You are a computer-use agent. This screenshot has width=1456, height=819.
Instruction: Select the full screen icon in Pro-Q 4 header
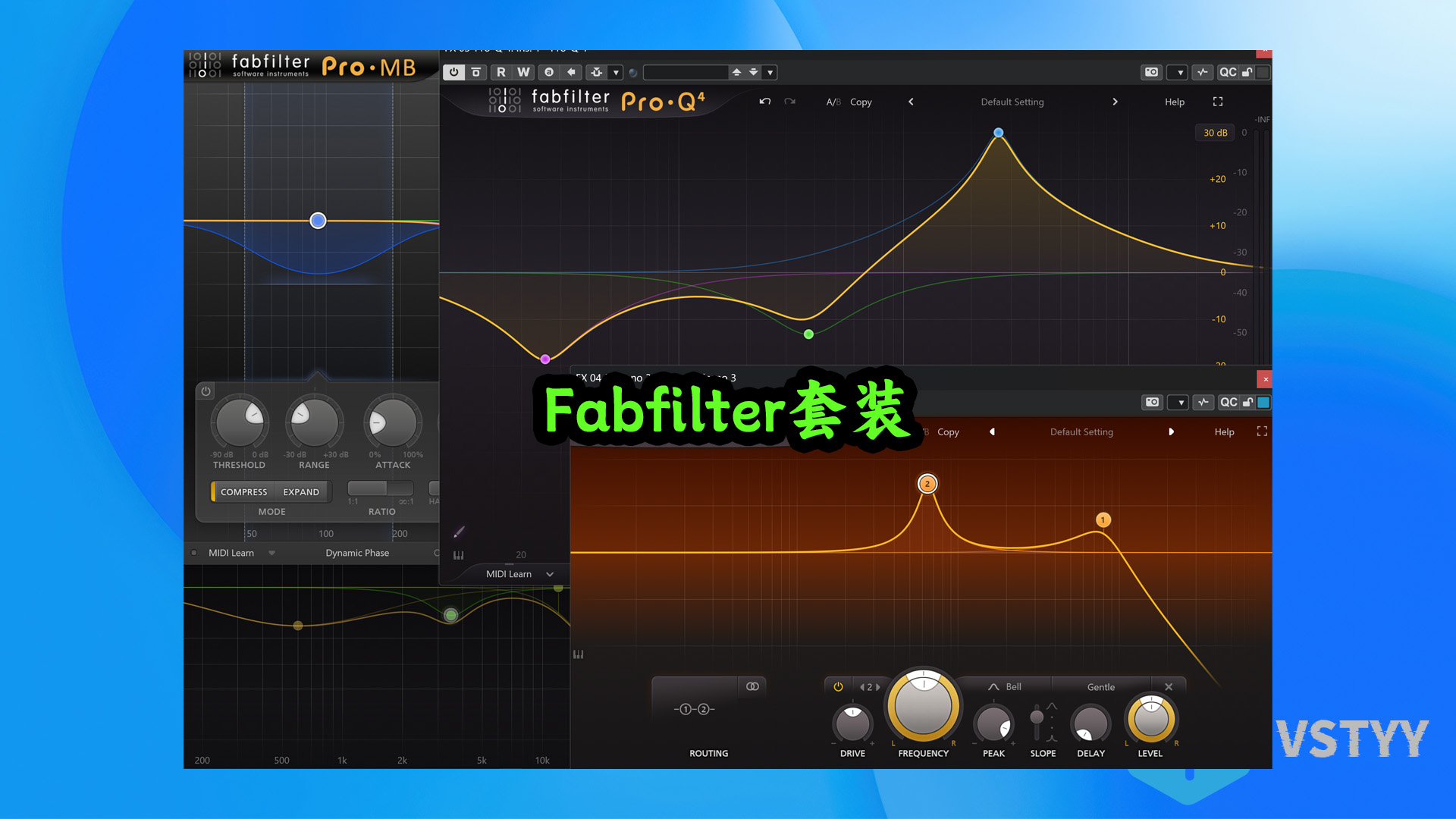point(1218,102)
